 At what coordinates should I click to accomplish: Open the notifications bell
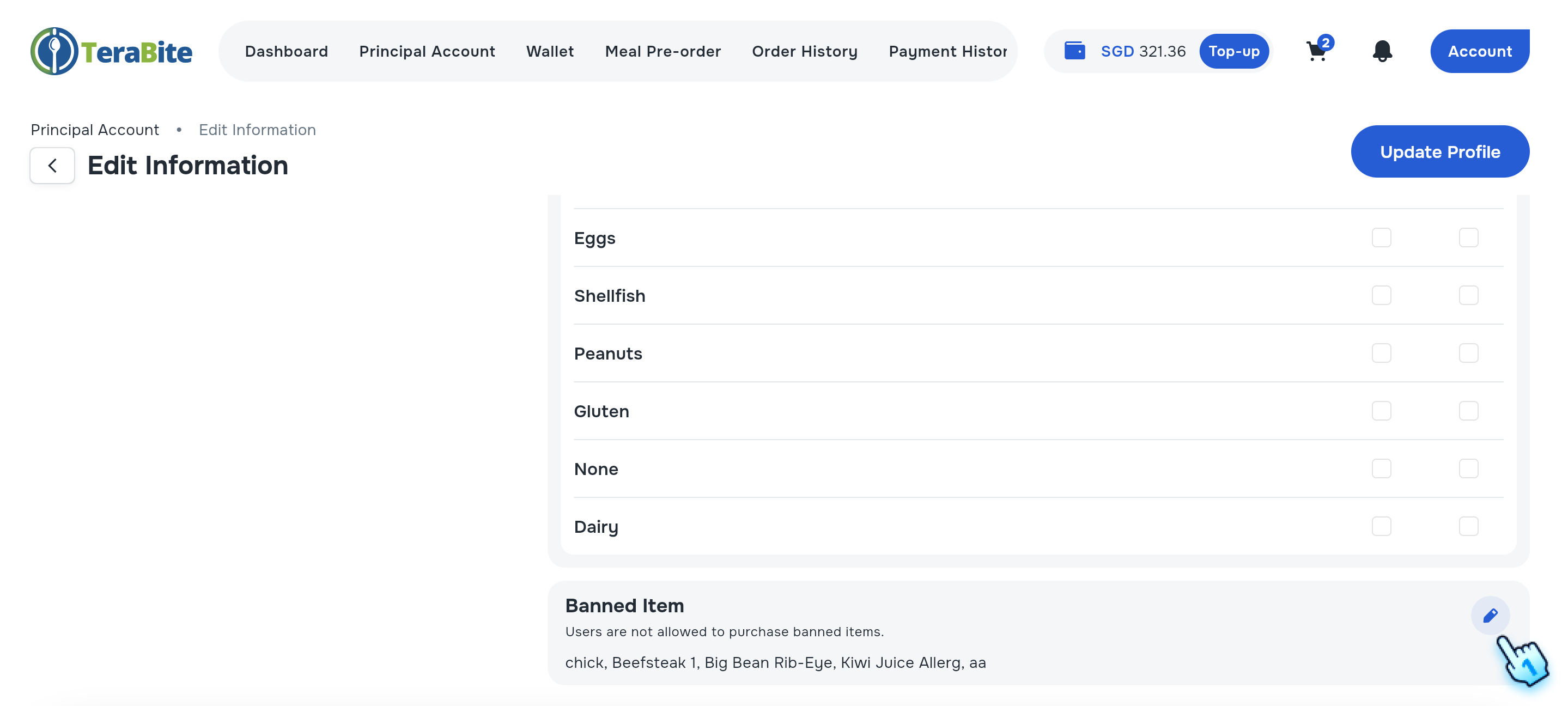point(1382,51)
